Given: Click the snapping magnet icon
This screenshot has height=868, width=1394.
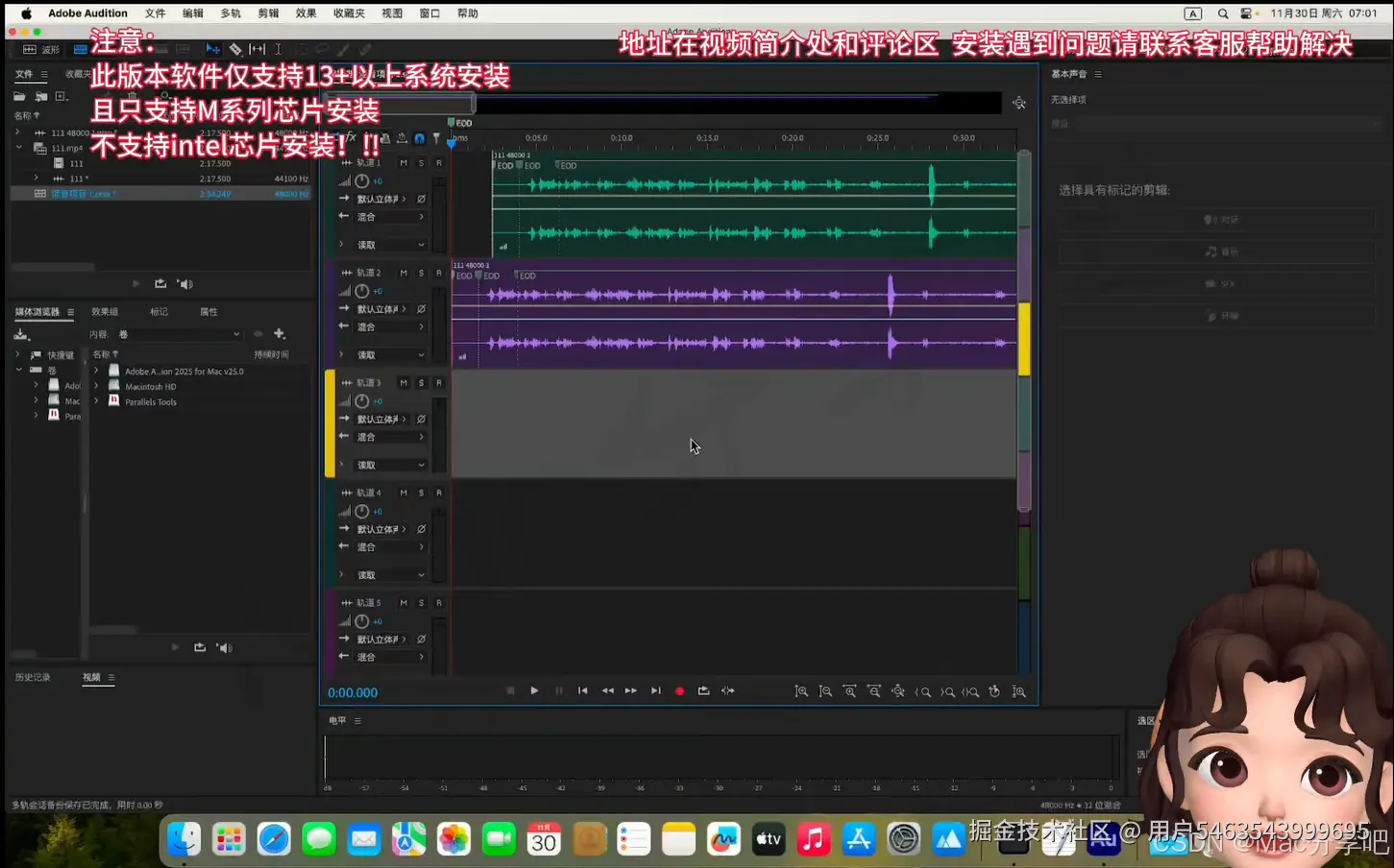Looking at the screenshot, I should [x=419, y=138].
